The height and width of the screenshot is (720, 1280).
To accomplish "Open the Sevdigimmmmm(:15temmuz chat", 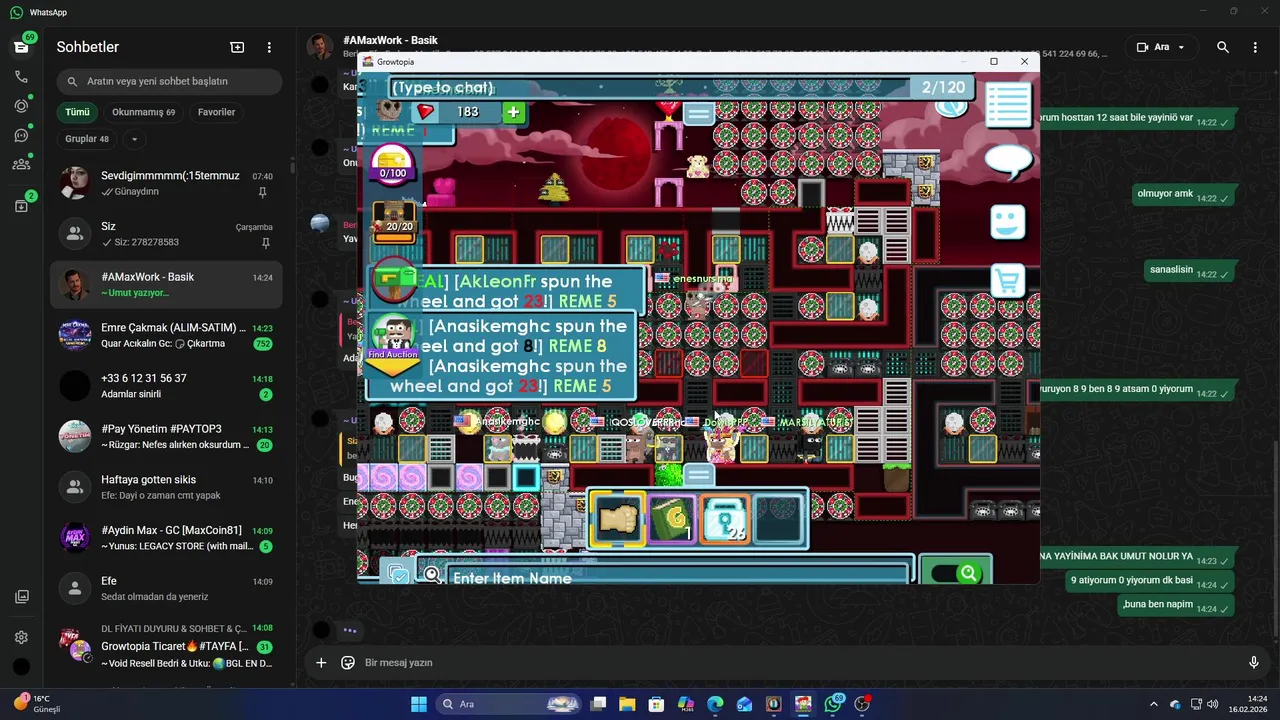I will click(x=166, y=183).
